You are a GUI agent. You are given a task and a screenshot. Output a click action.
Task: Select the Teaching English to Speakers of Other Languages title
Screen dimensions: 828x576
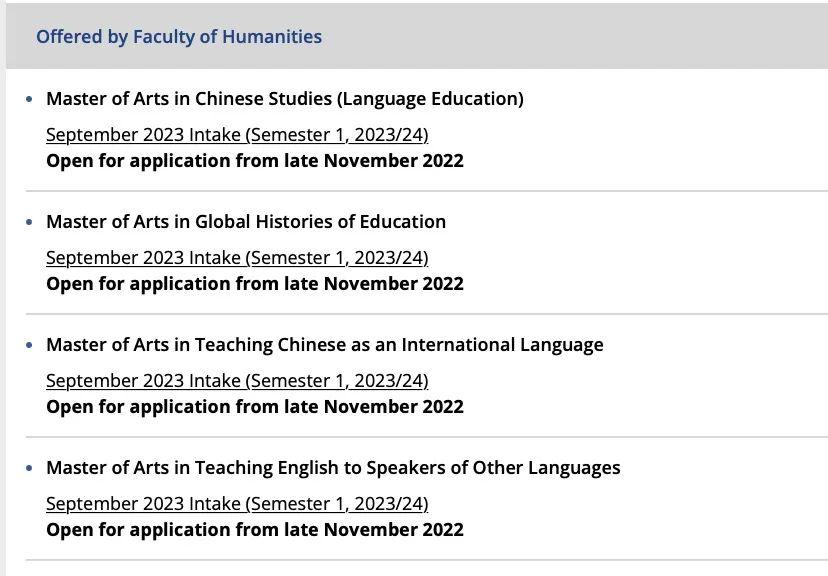(333, 468)
